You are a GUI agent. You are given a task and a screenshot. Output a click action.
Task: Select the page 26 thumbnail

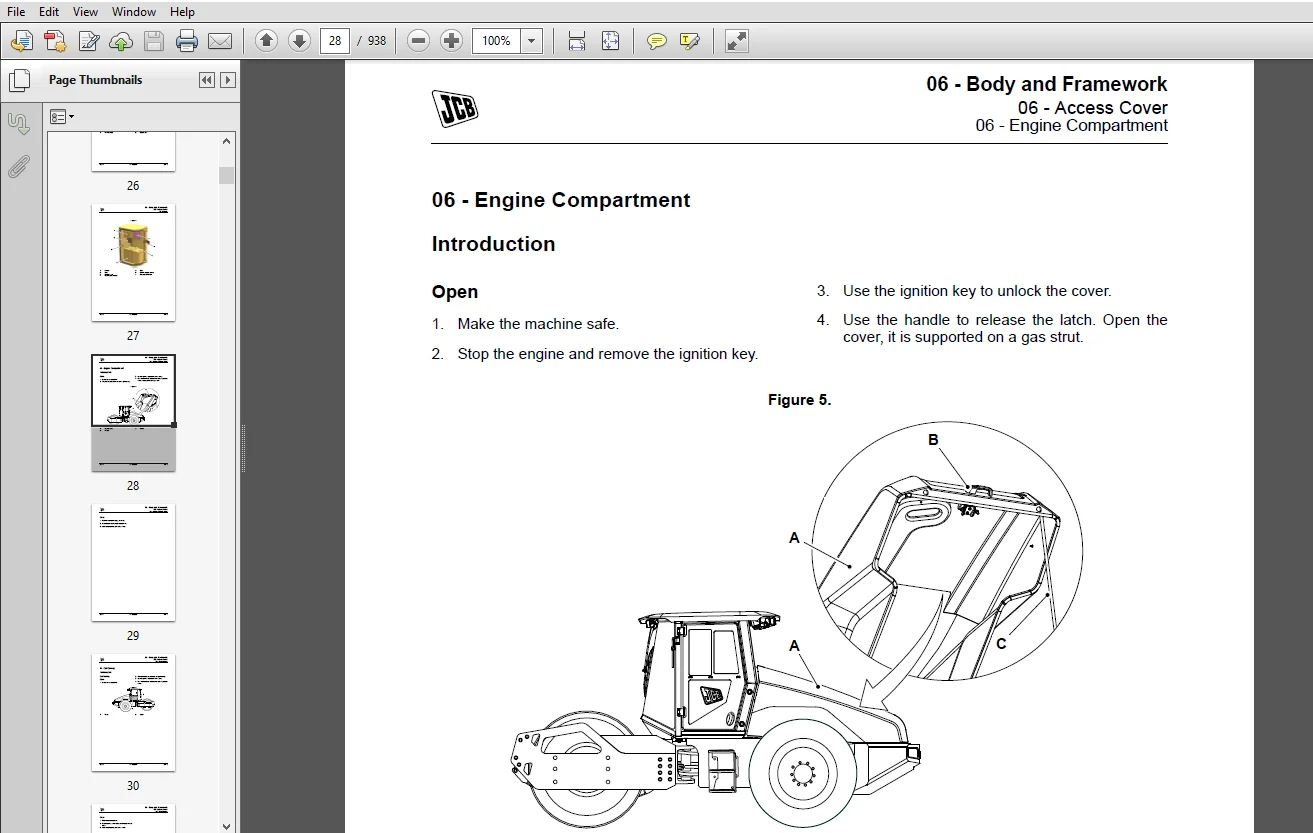pos(133,152)
